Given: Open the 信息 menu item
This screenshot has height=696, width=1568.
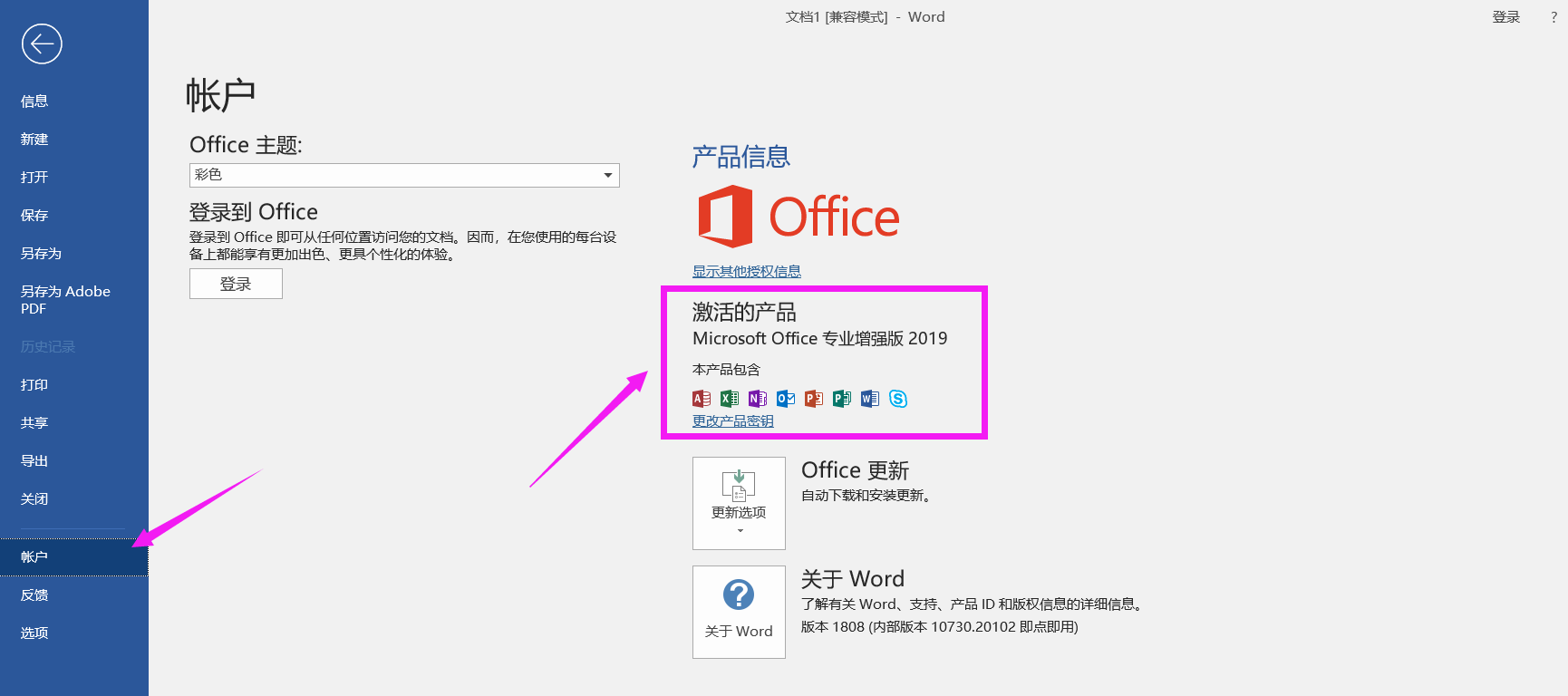Looking at the screenshot, I should click(74, 101).
